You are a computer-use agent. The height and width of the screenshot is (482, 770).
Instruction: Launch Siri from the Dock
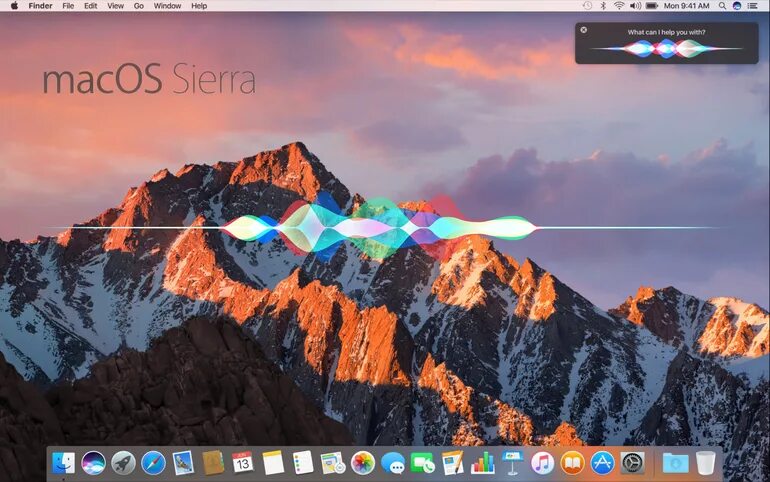tap(93, 463)
